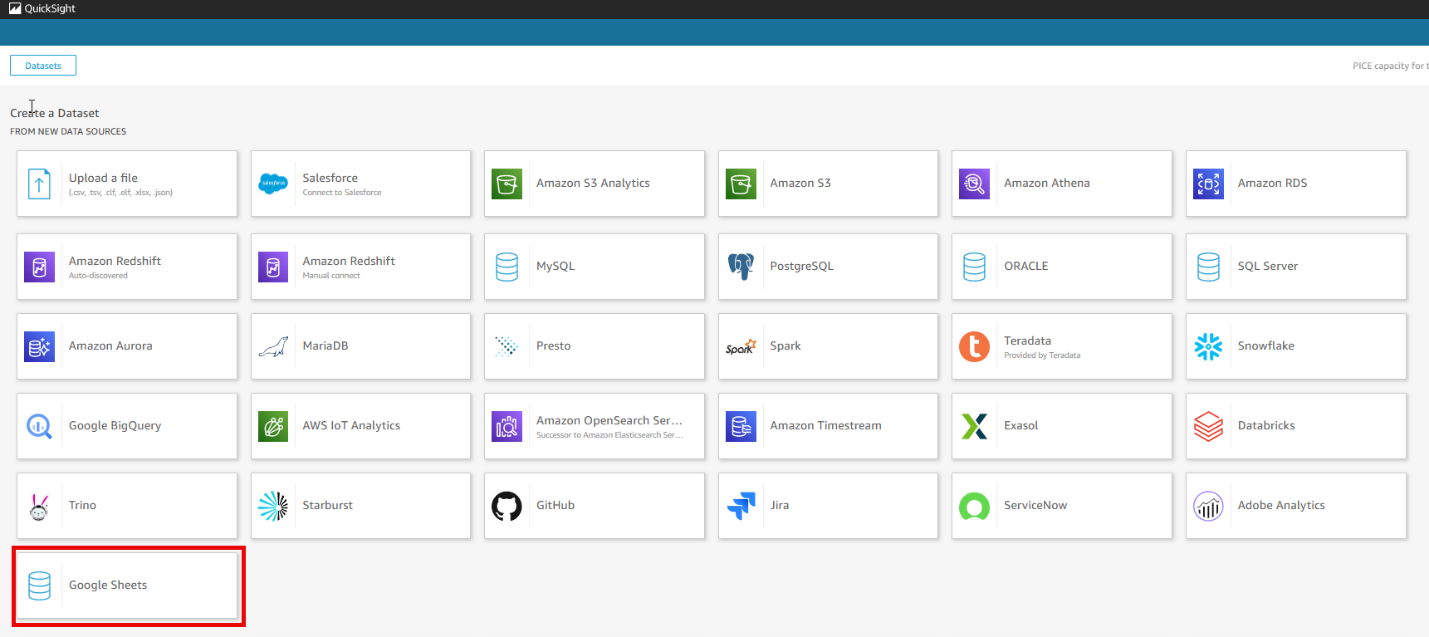This screenshot has width=1429, height=637.
Task: Click the ServiceNow green circle icon
Action: tap(974, 506)
